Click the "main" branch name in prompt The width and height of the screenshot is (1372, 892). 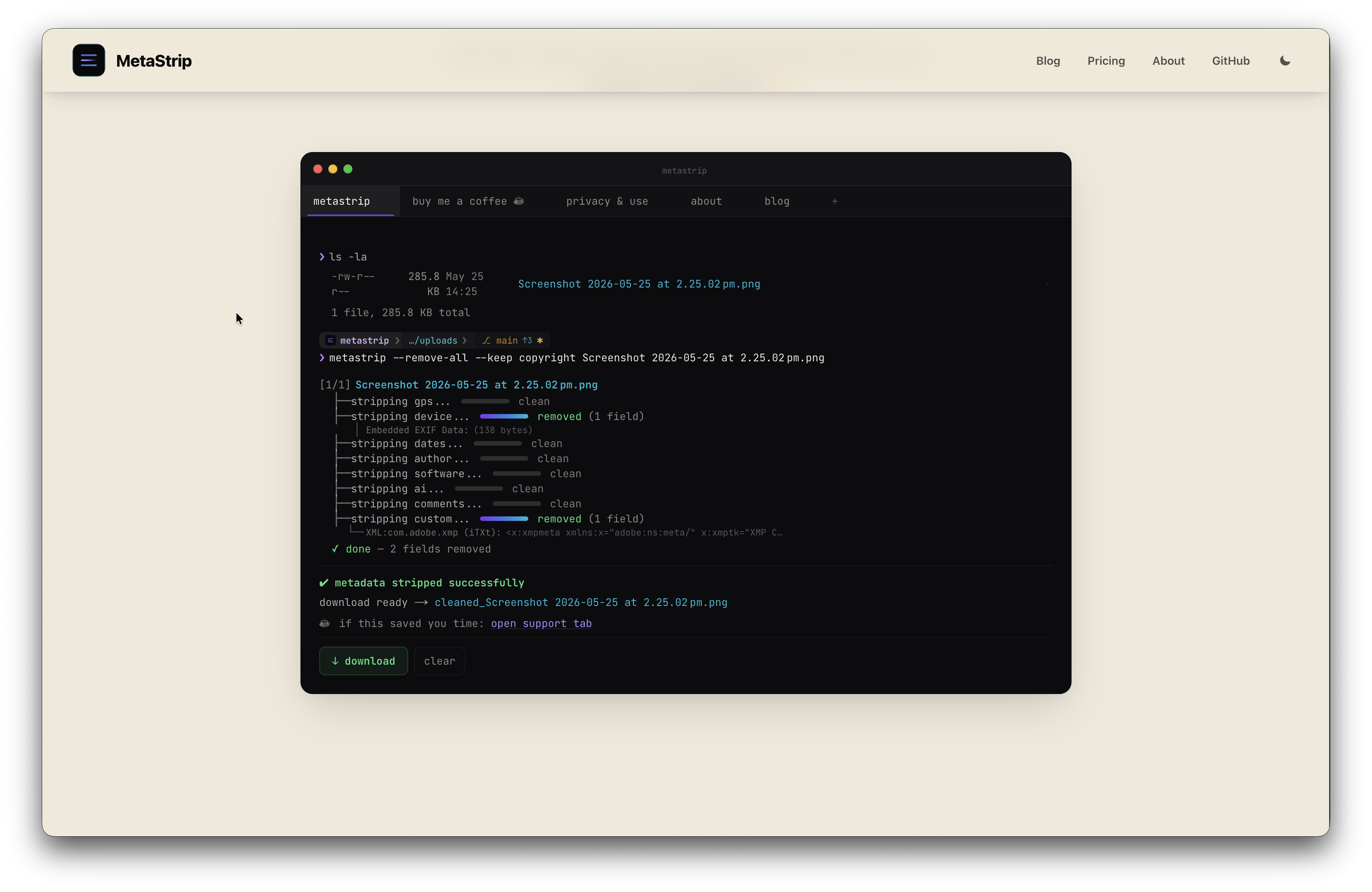[x=507, y=341]
